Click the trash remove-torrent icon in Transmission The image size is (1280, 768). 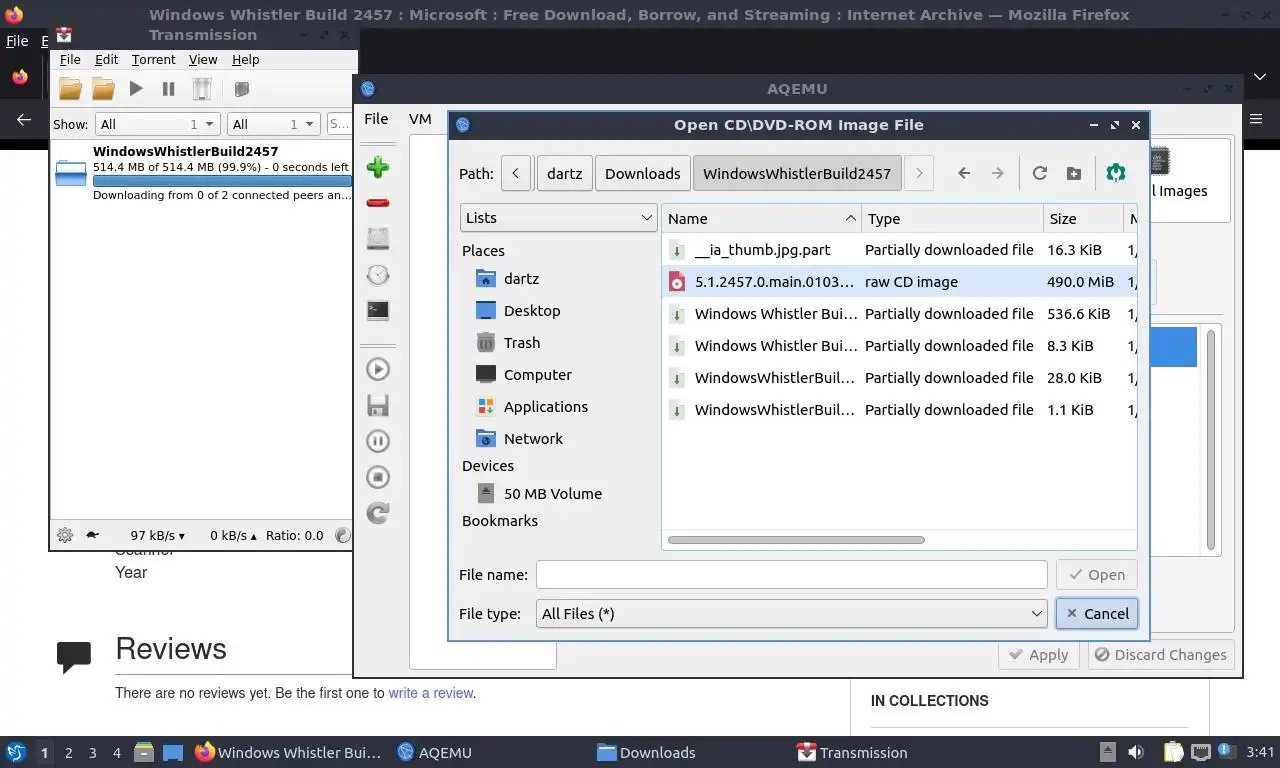click(x=202, y=89)
